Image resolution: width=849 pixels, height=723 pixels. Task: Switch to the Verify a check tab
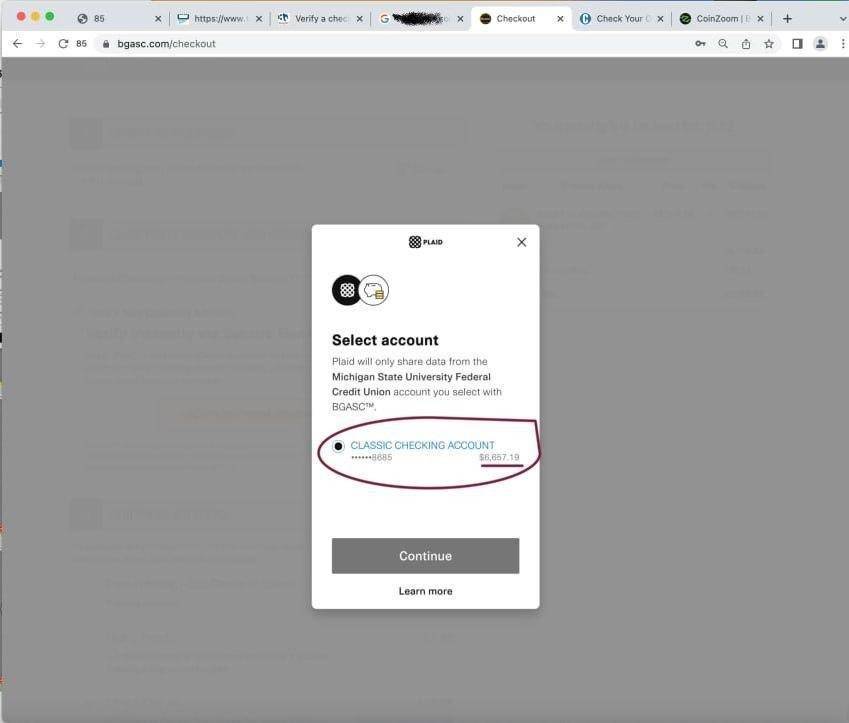click(x=319, y=18)
